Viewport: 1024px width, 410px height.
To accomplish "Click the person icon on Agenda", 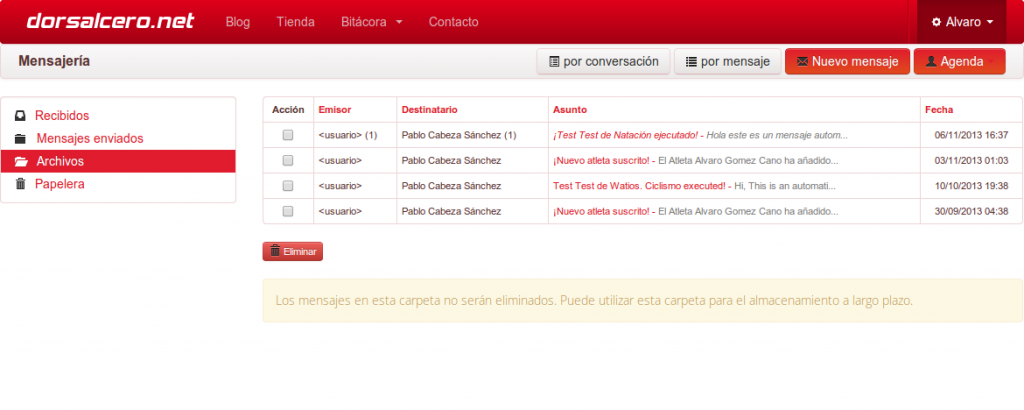I will [931, 61].
